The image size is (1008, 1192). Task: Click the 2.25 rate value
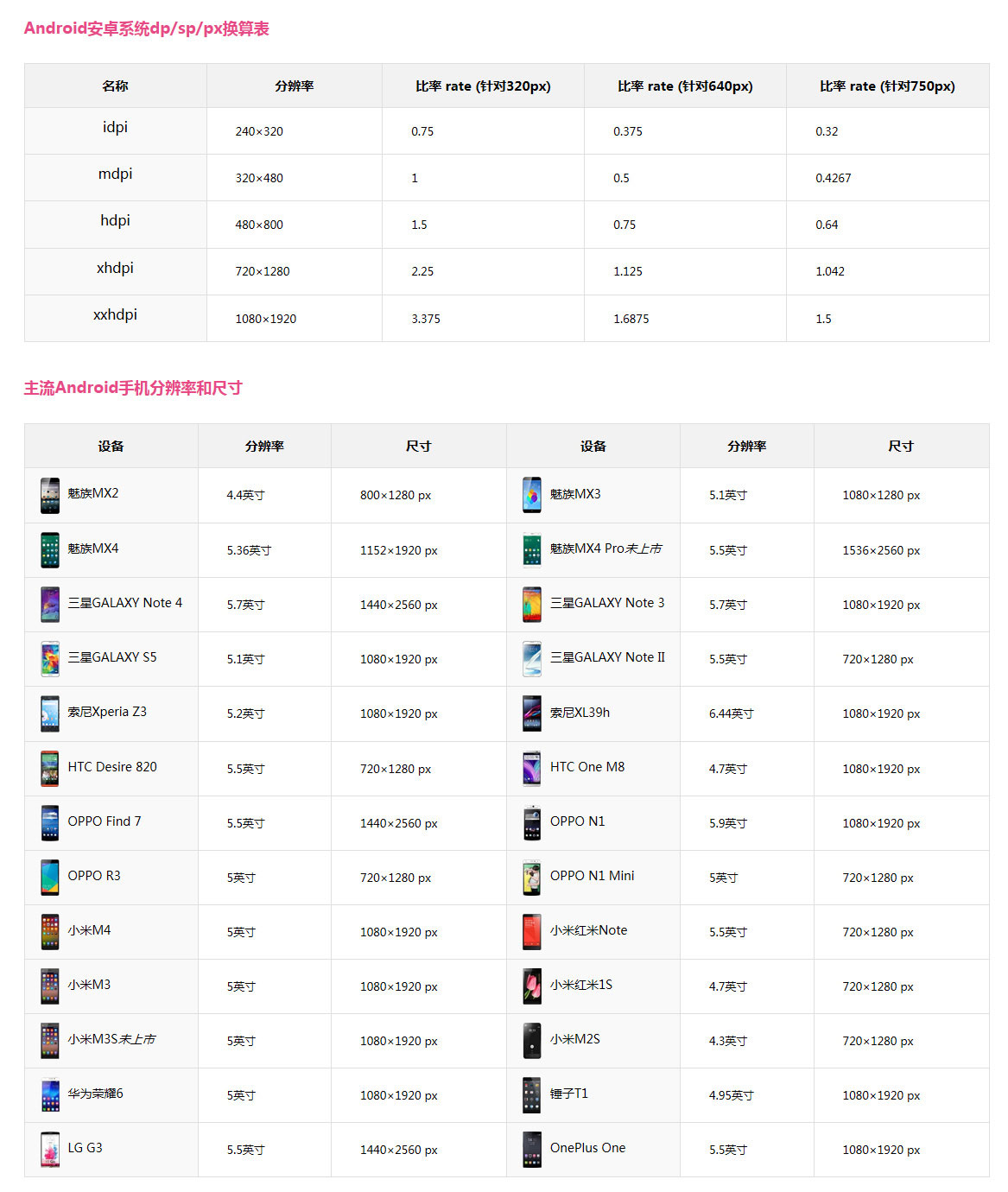[x=422, y=271]
